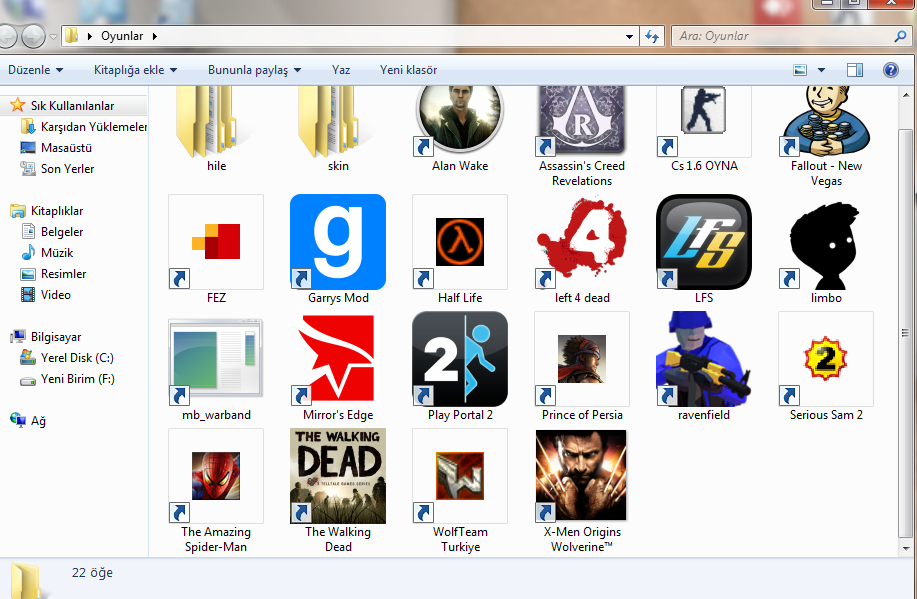The width and height of the screenshot is (917, 599).
Task: Select Sık Kullanılanlar in navigation pane
Action: click(73, 106)
